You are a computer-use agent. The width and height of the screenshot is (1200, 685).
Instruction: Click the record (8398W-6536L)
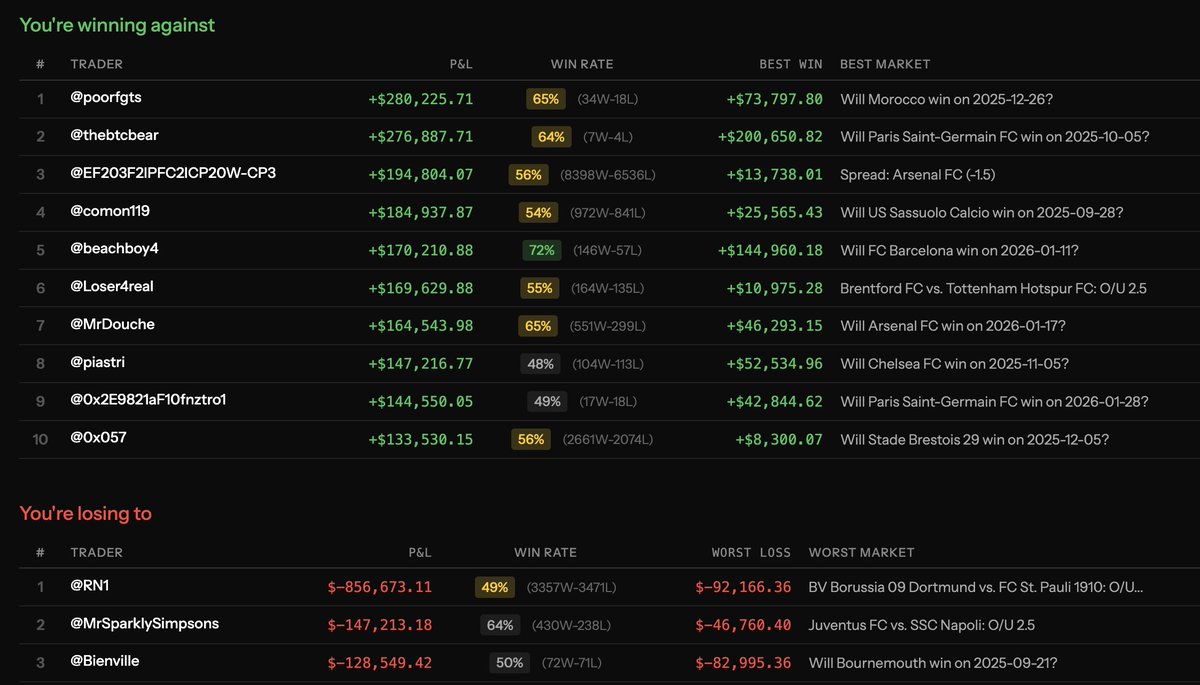pos(608,175)
